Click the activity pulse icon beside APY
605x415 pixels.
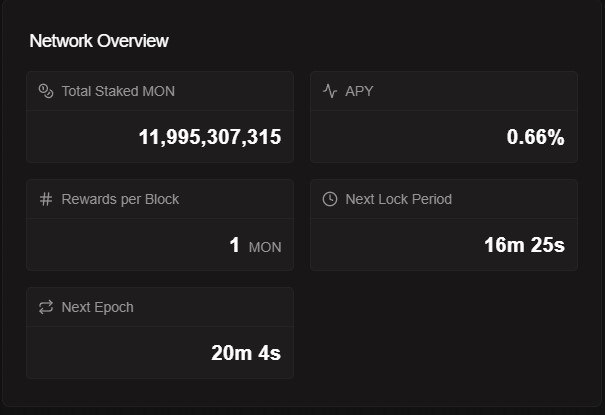330,91
